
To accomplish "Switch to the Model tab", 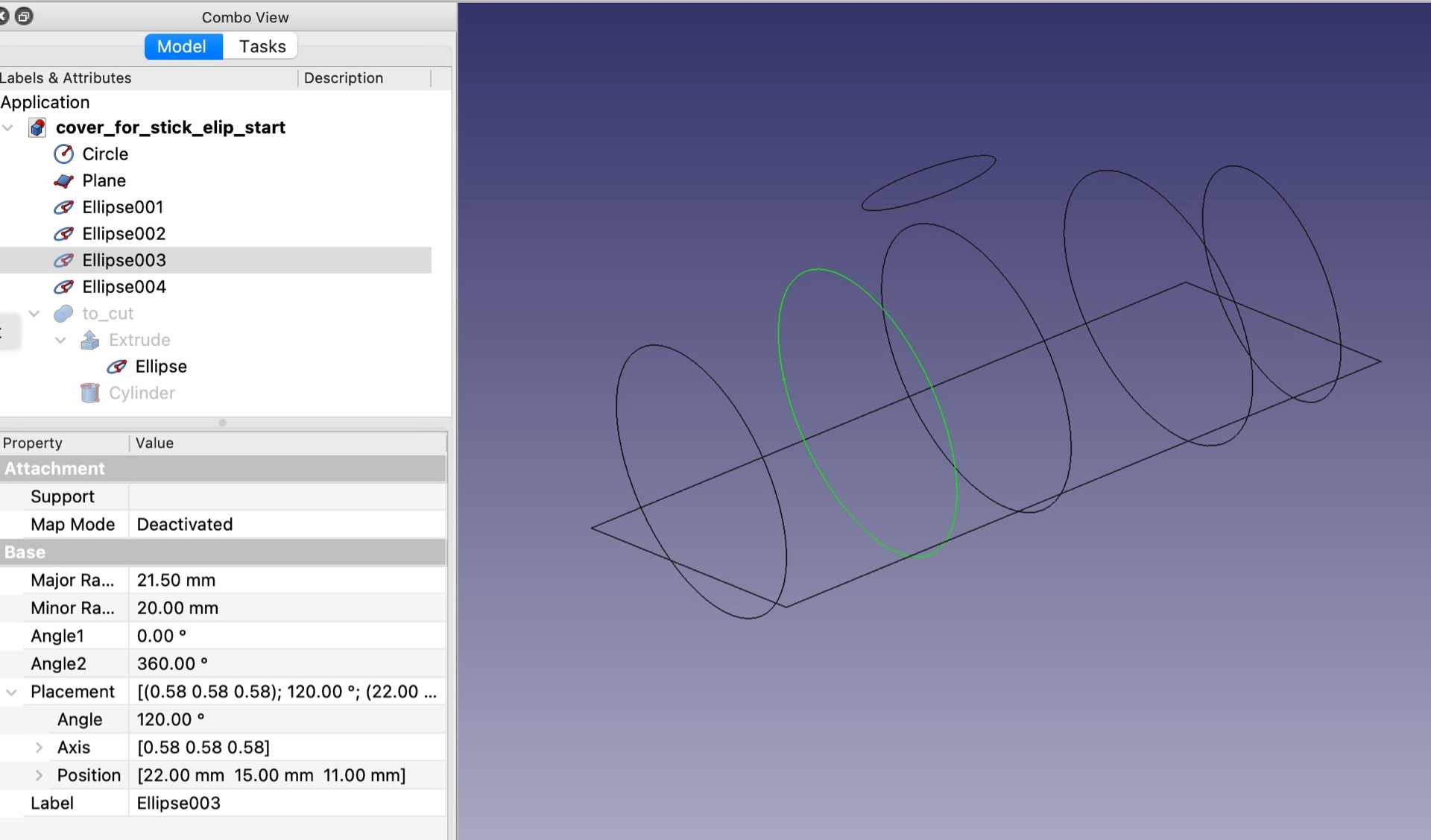I will pos(183,46).
